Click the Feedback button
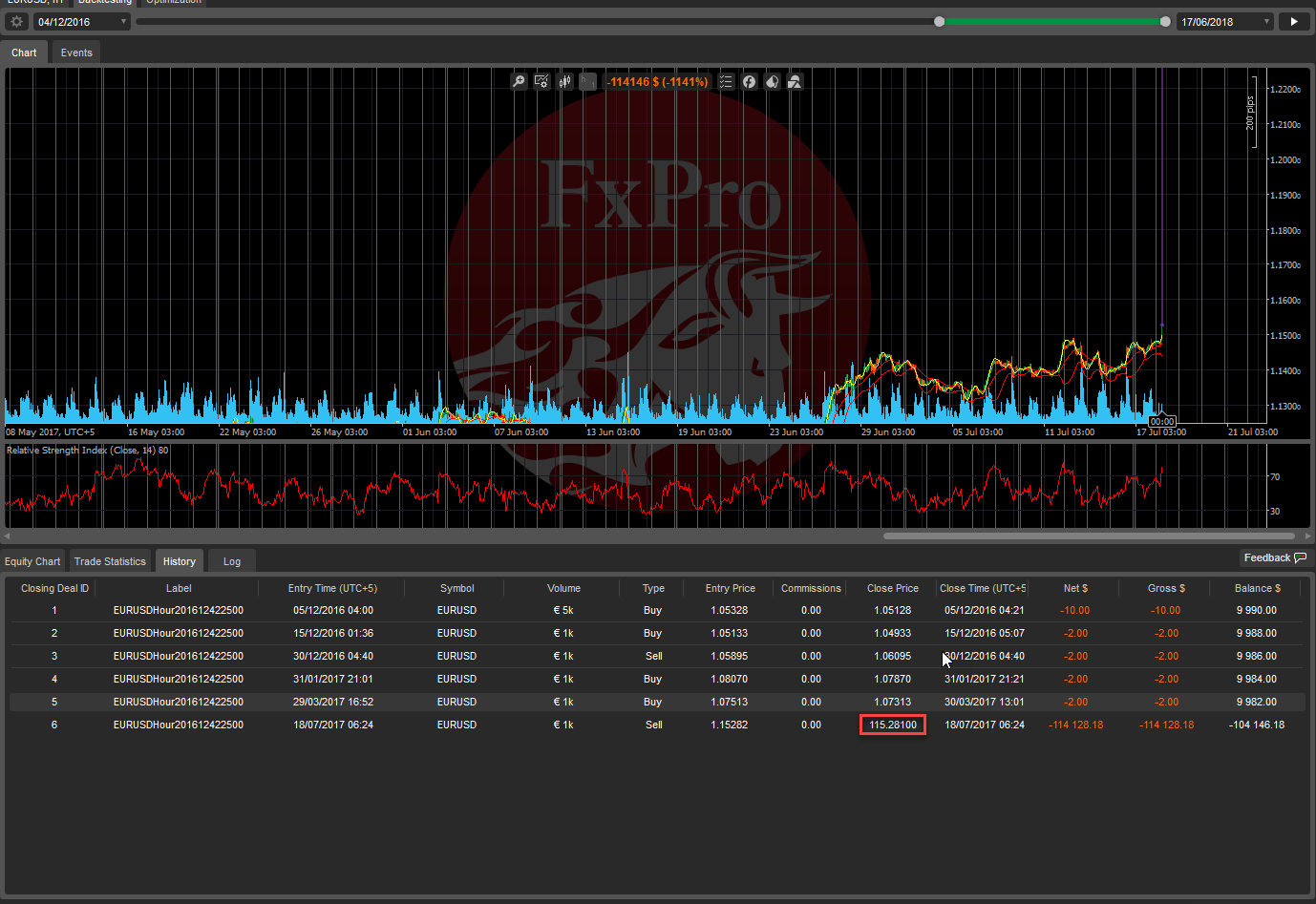Image resolution: width=1316 pixels, height=904 pixels. click(1274, 557)
